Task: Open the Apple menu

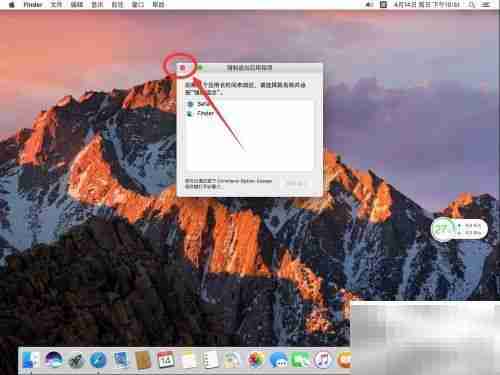Action: tap(12, 5)
